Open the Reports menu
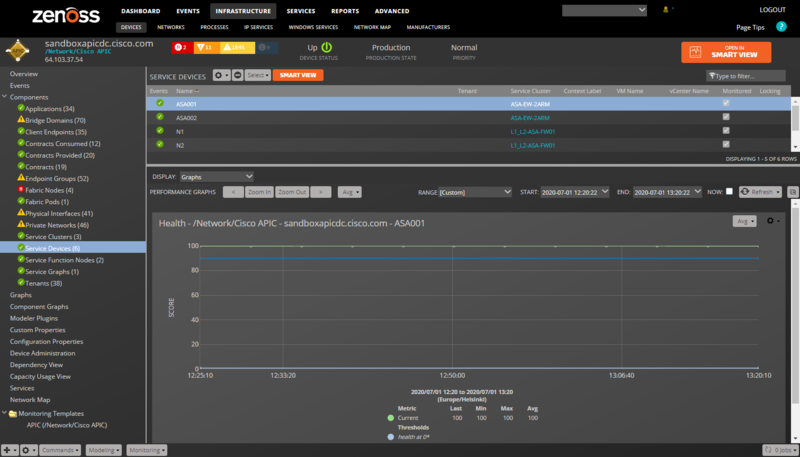Image resolution: width=800 pixels, height=457 pixels. pos(345,11)
